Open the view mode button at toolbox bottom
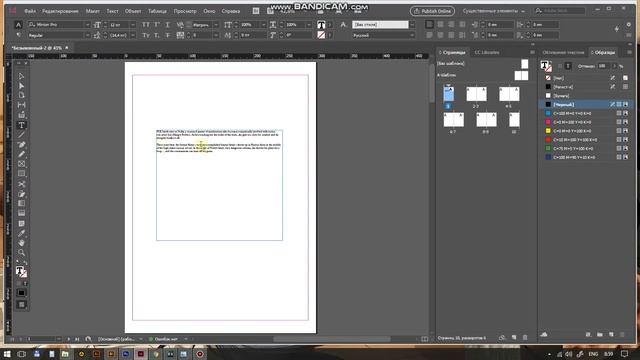The width and height of the screenshot is (640, 360). pos(21,304)
